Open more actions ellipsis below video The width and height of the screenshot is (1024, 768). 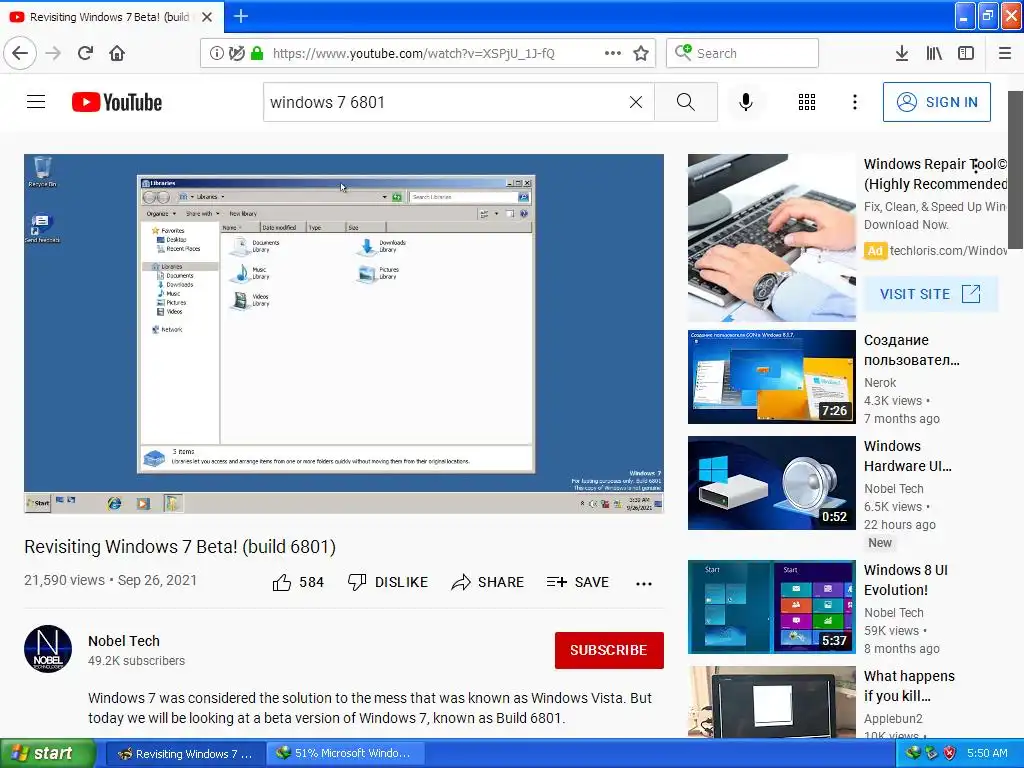644,583
